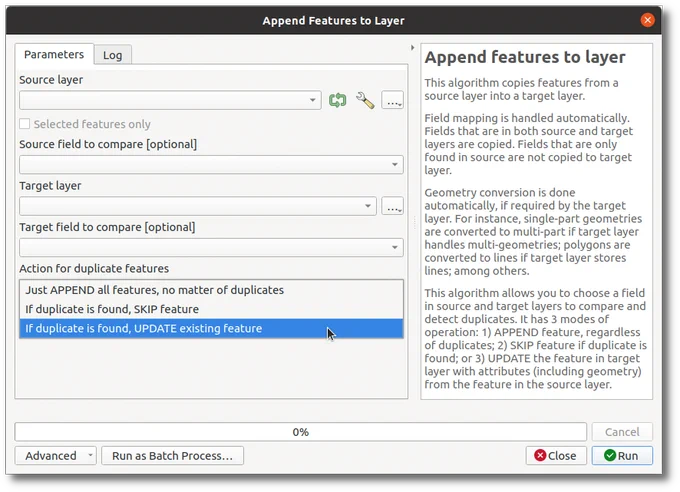Click the Run button

click(x=622, y=456)
